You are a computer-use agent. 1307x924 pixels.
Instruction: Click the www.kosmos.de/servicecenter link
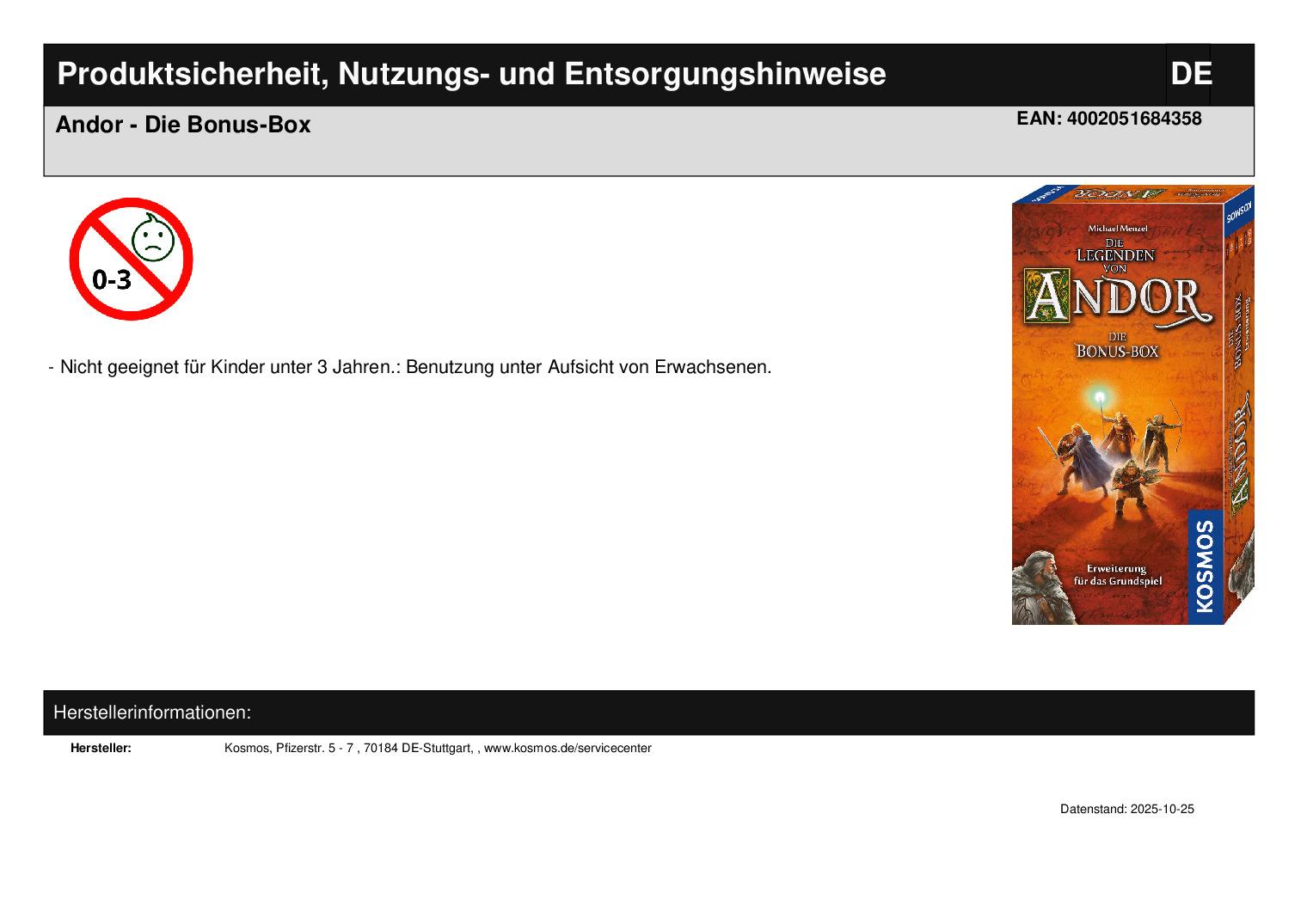coord(568,749)
